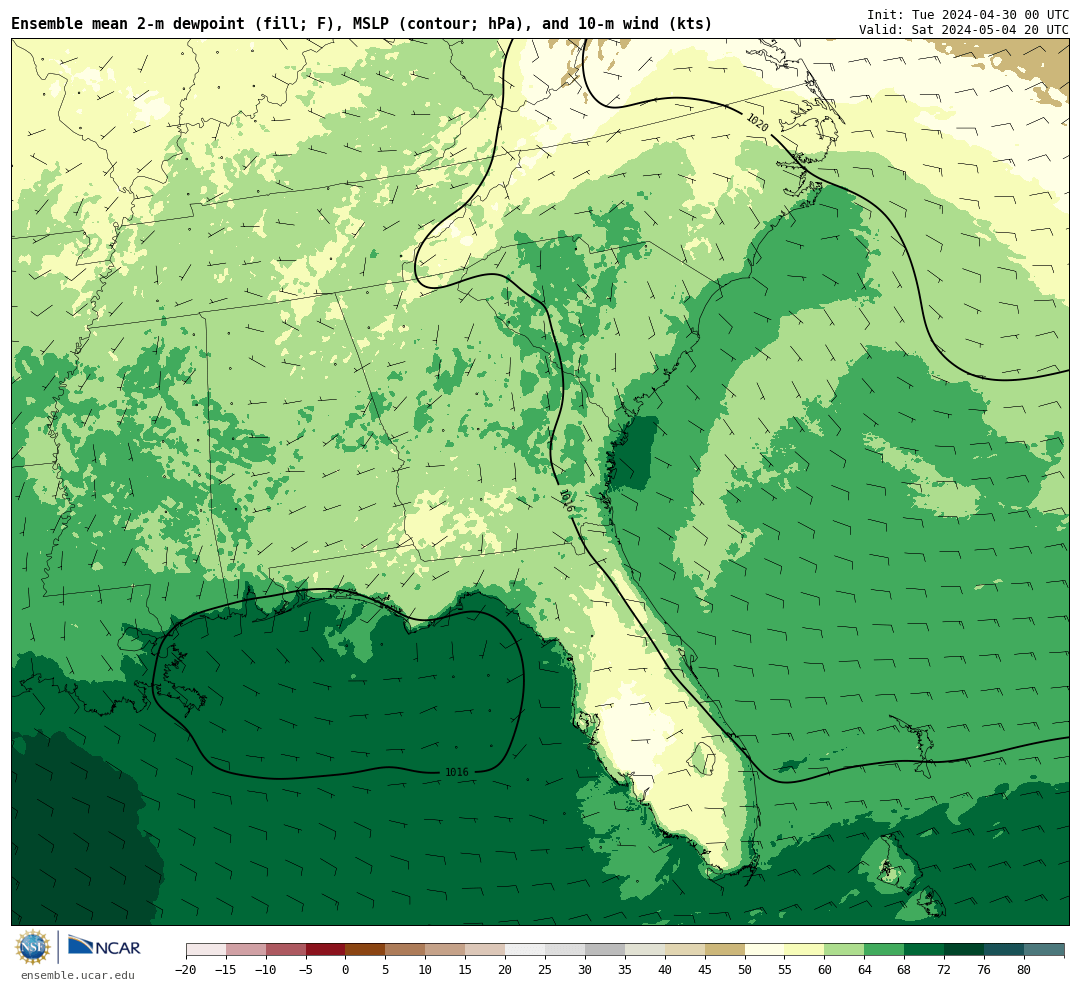Click the 0 colorbar tick label

click(x=346, y=970)
